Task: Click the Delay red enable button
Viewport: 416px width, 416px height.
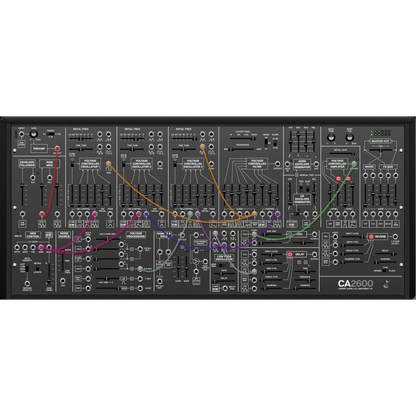Action: [290, 254]
